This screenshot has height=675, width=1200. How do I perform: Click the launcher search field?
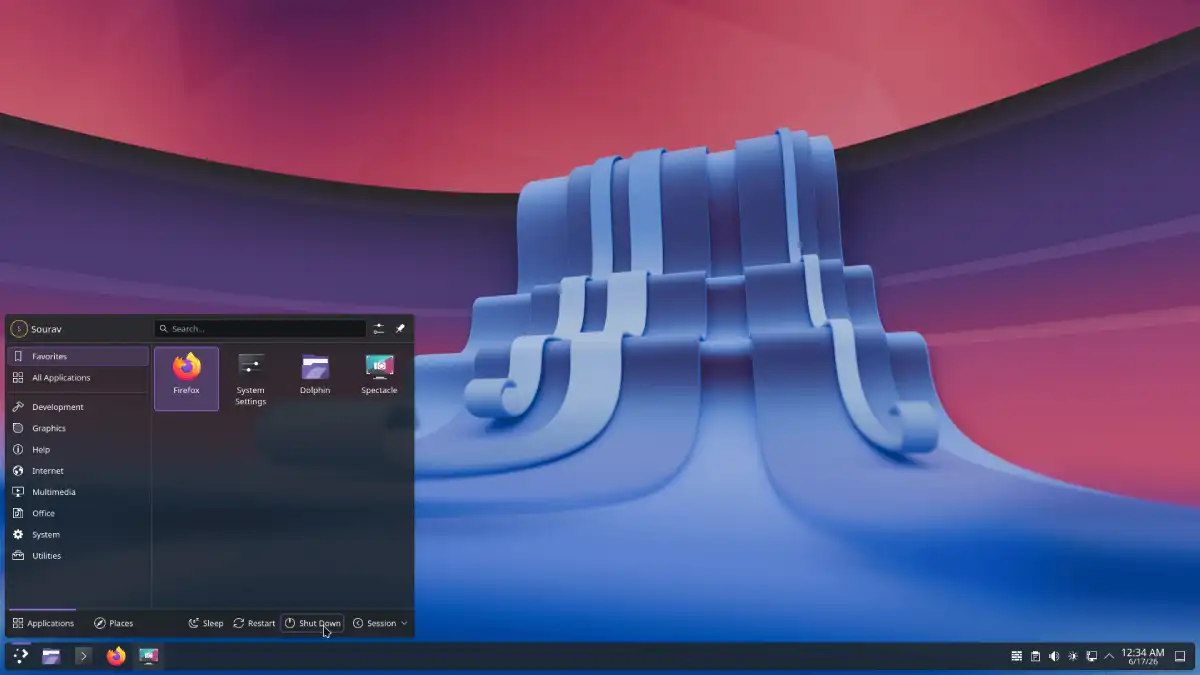pos(260,329)
